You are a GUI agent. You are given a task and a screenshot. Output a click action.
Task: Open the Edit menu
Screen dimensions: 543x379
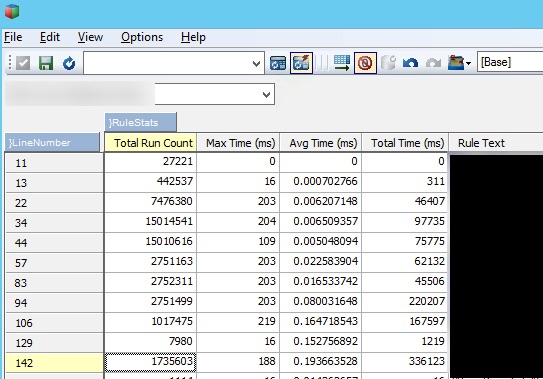click(x=50, y=37)
